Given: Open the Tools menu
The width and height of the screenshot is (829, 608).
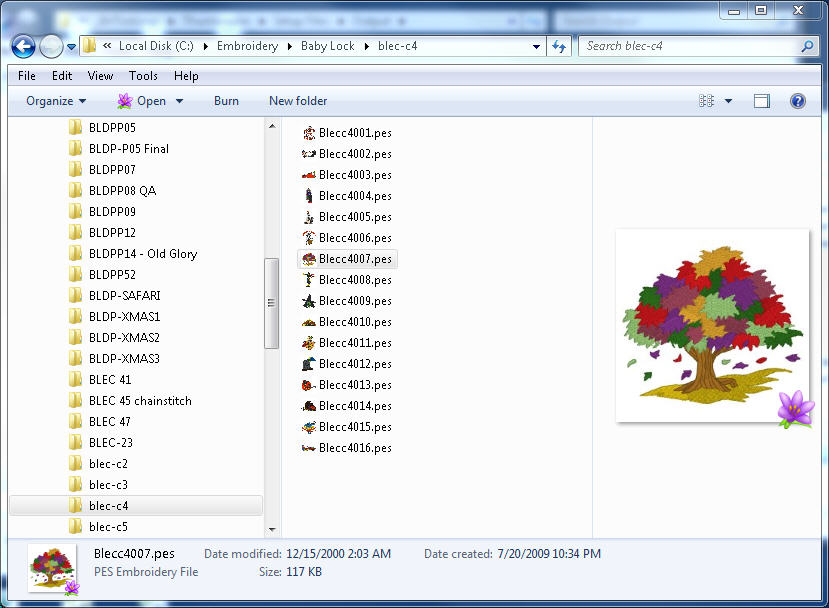Looking at the screenshot, I should 143,76.
